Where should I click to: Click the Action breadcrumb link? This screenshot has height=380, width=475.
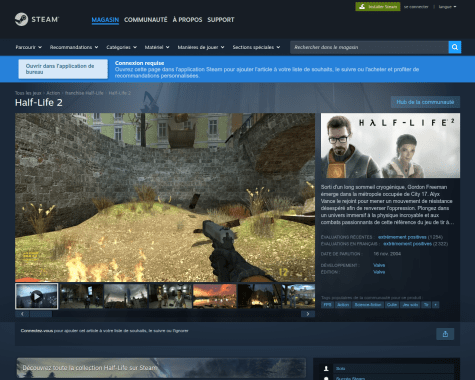53,93
